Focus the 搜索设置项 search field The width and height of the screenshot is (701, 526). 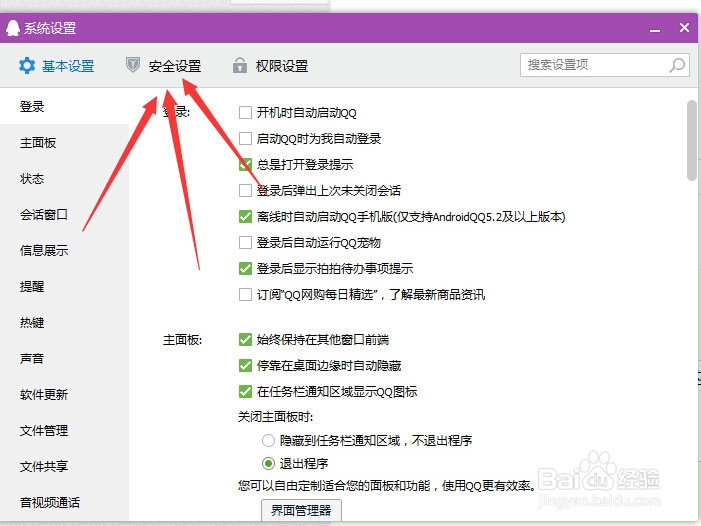click(x=604, y=65)
